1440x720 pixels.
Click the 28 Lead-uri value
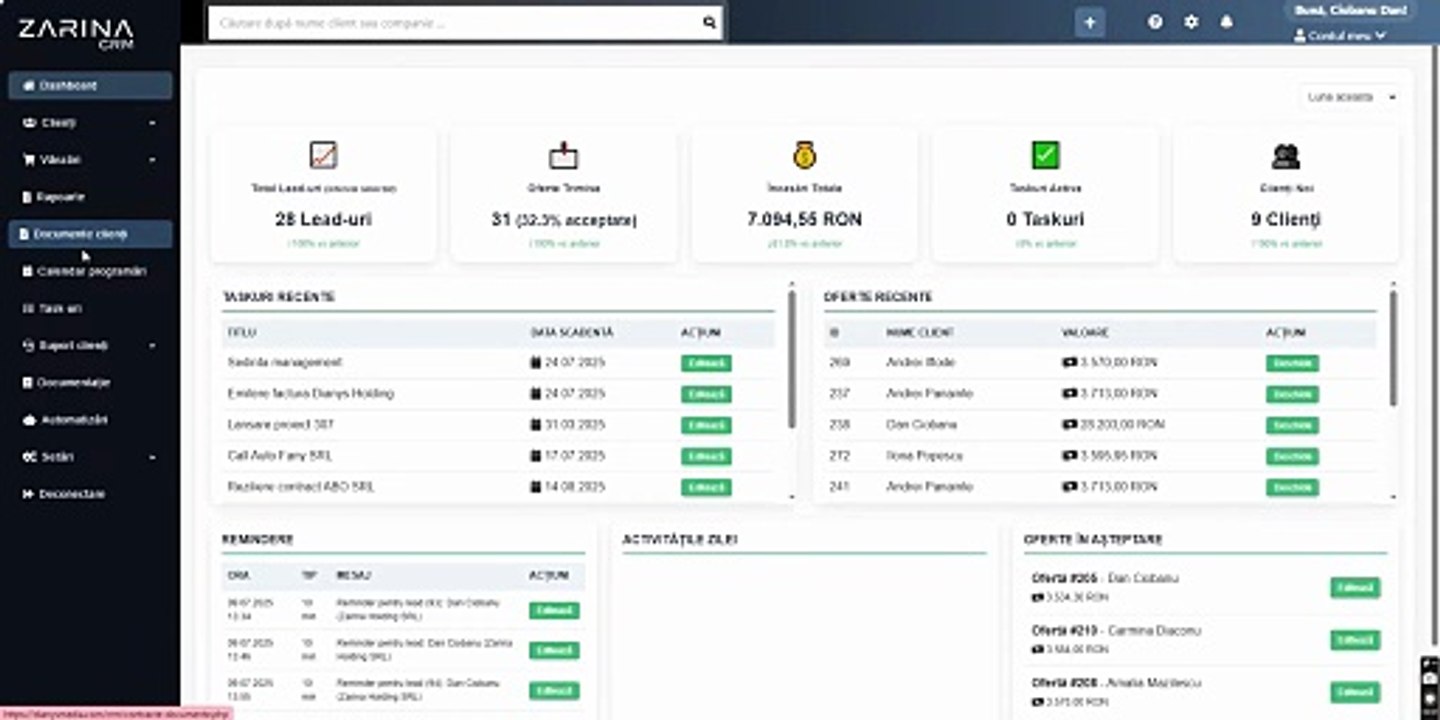click(323, 219)
